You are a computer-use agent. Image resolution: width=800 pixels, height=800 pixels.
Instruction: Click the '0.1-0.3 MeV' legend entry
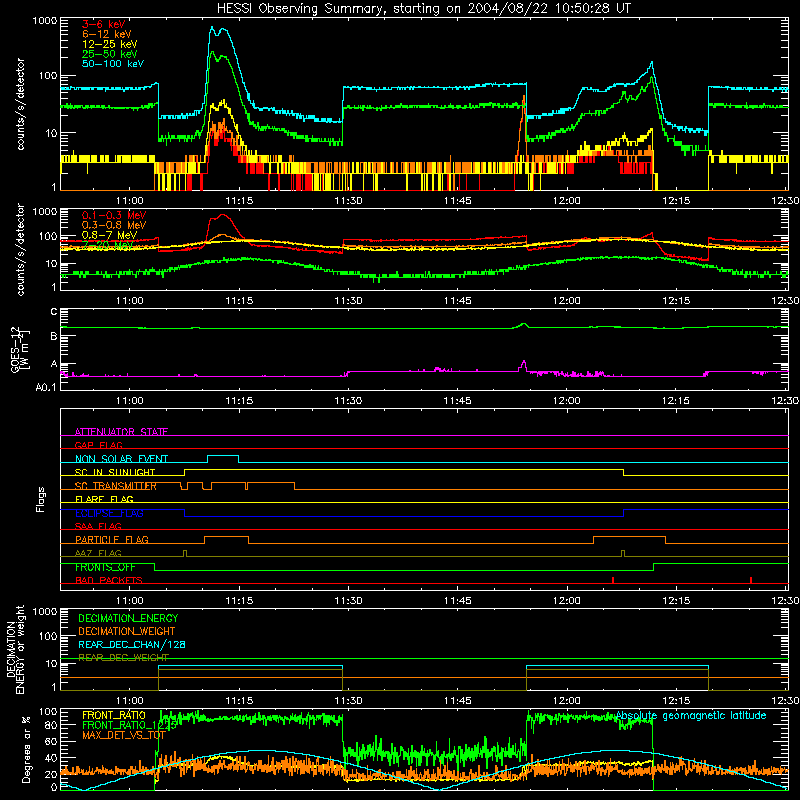(x=114, y=215)
